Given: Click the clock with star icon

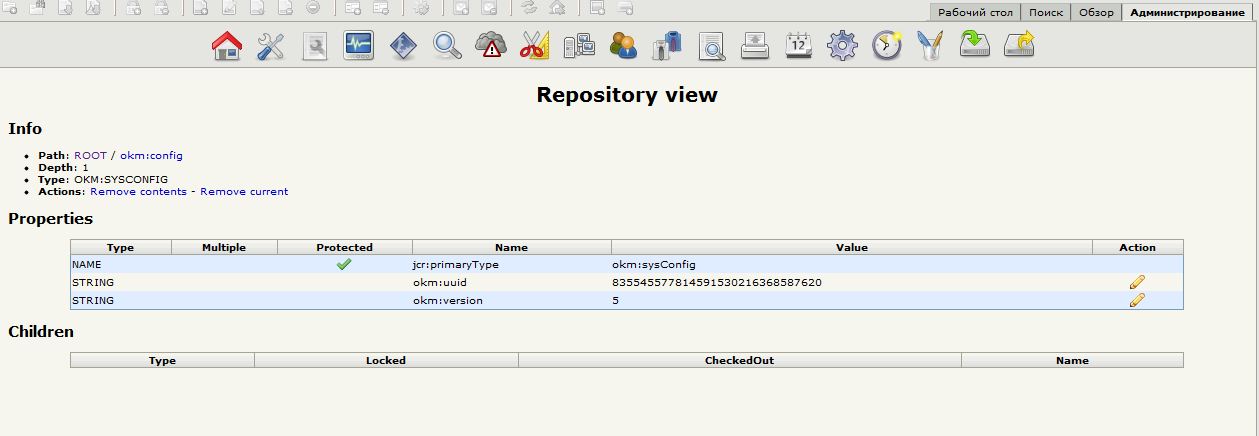Looking at the screenshot, I should click(887, 46).
